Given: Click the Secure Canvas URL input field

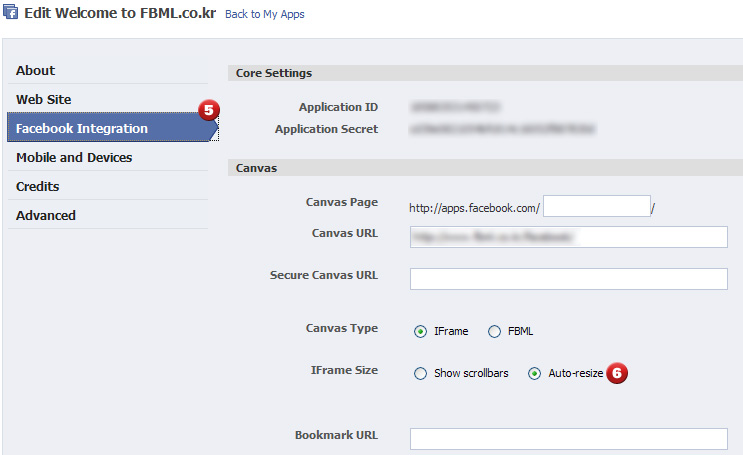Looking at the screenshot, I should click(x=569, y=279).
